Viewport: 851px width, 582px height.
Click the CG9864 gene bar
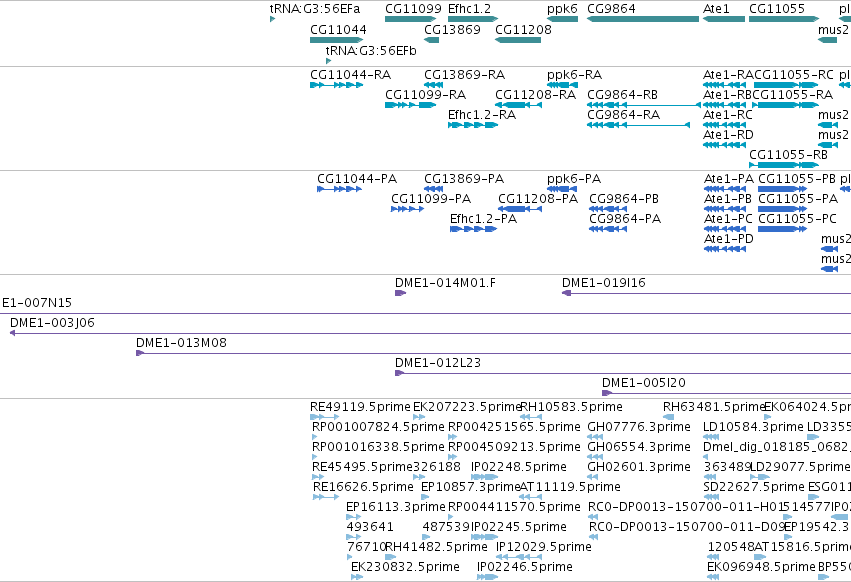643,19
